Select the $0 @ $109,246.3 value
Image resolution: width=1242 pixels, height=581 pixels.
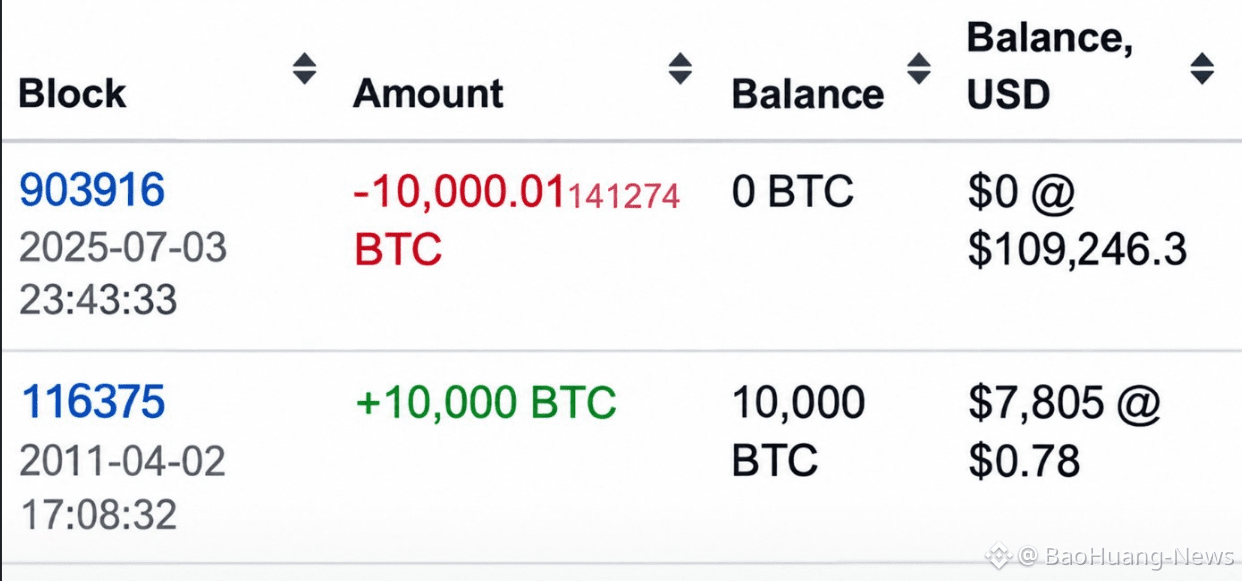[1077, 220]
